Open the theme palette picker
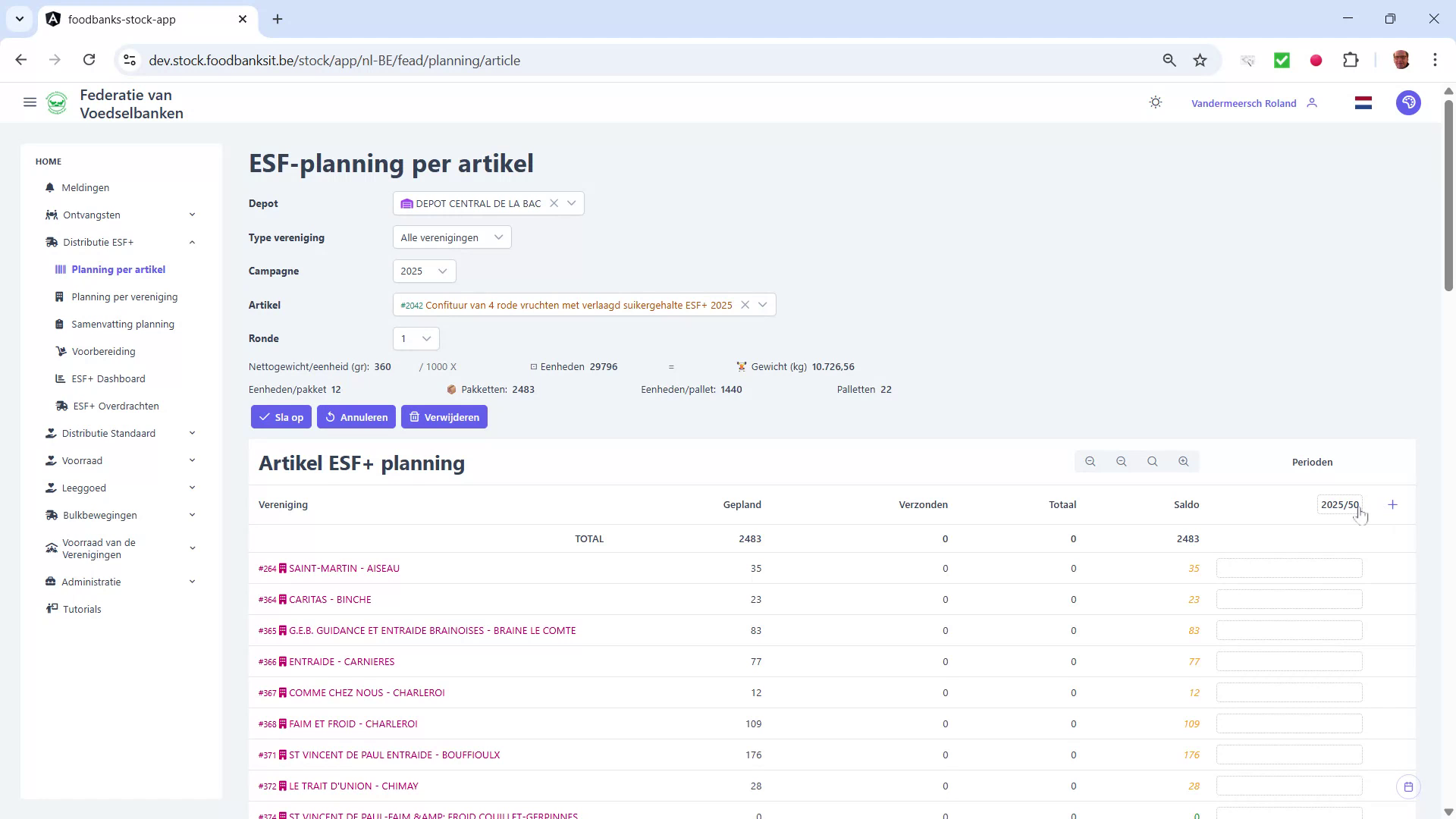This screenshot has width=1456, height=819. (x=1408, y=102)
